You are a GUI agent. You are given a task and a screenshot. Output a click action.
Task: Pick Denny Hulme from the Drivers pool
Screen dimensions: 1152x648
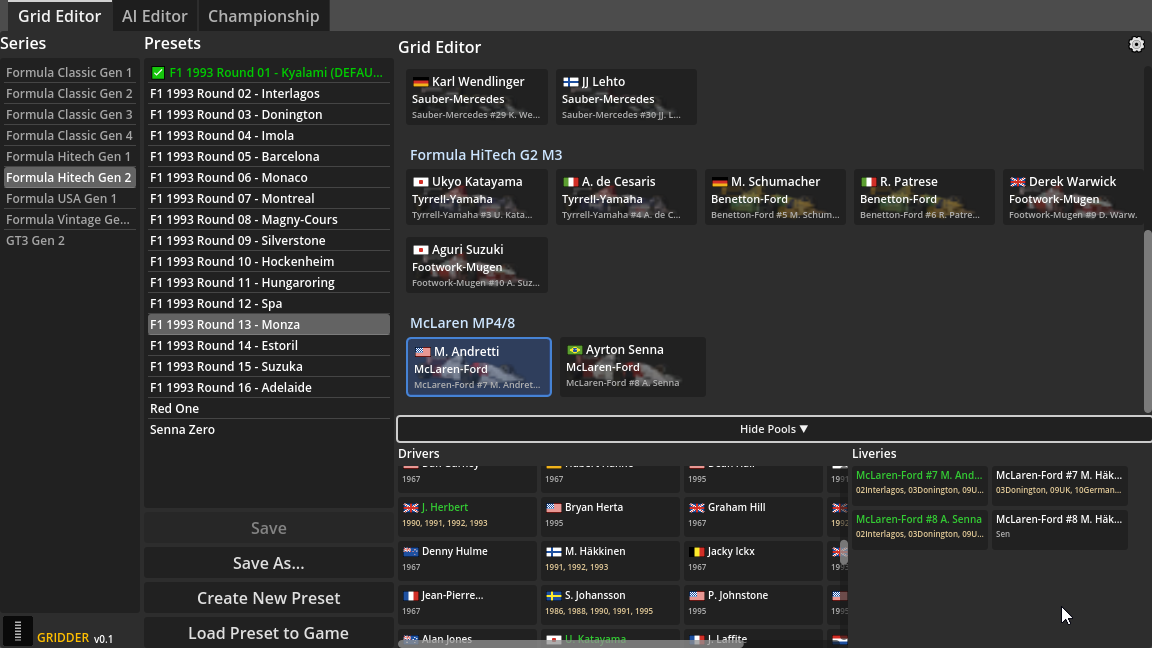[467, 559]
